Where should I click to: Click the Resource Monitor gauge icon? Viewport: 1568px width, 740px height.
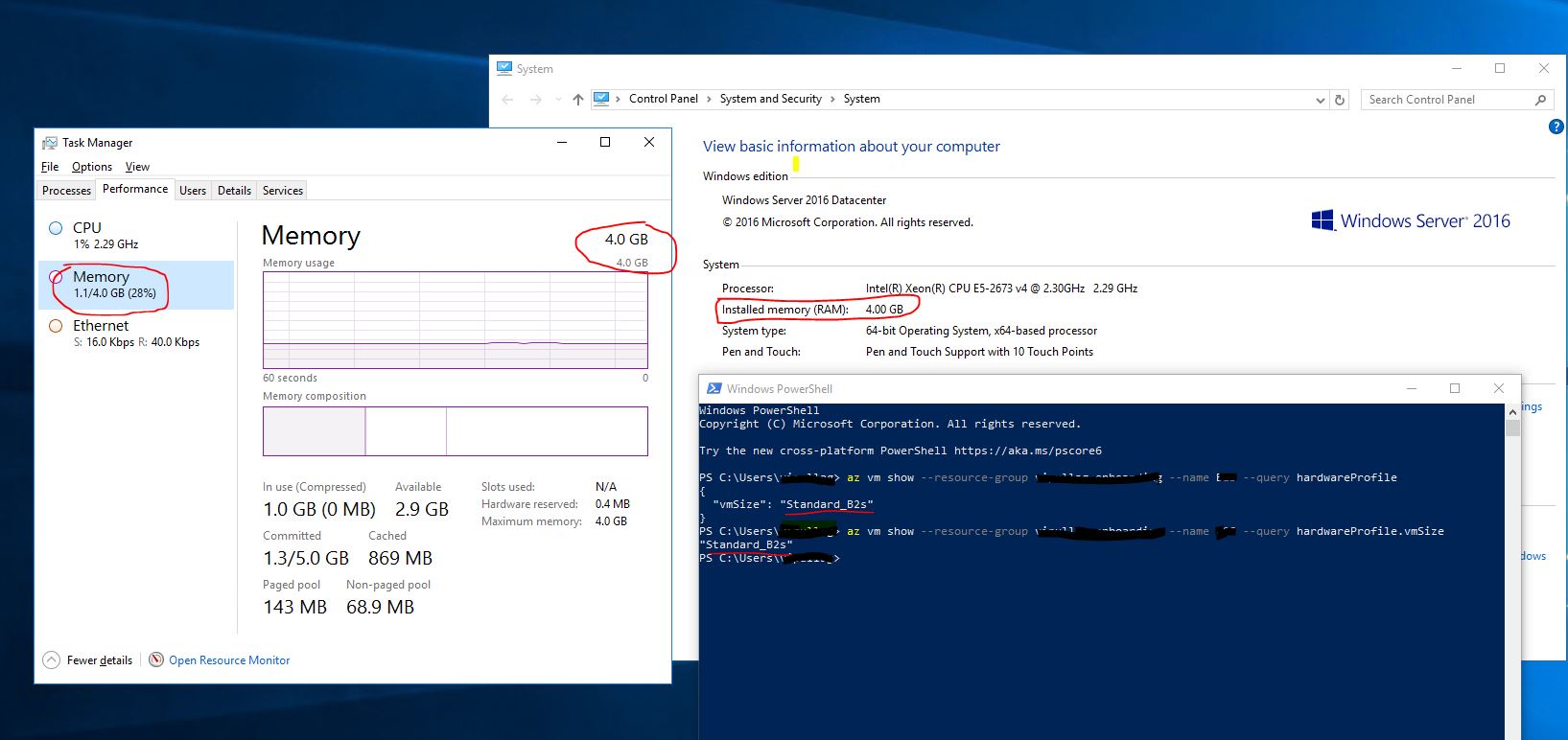click(x=156, y=659)
